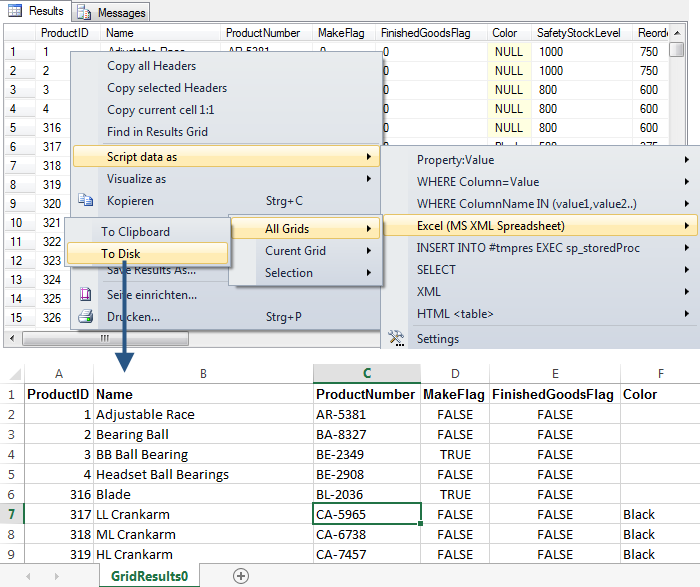The width and height of the screenshot is (700, 587).
Task: Open the GridResults0 sheet tab
Action: (150, 576)
